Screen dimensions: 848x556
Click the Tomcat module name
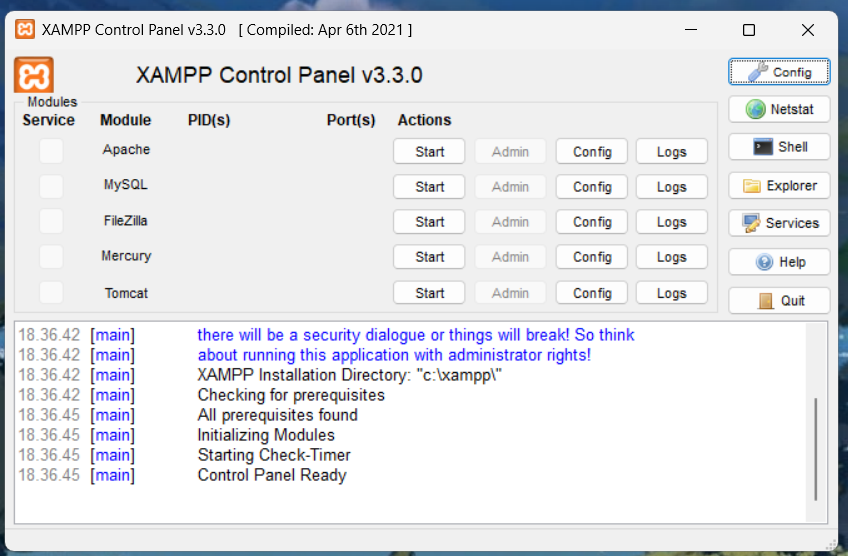click(126, 293)
